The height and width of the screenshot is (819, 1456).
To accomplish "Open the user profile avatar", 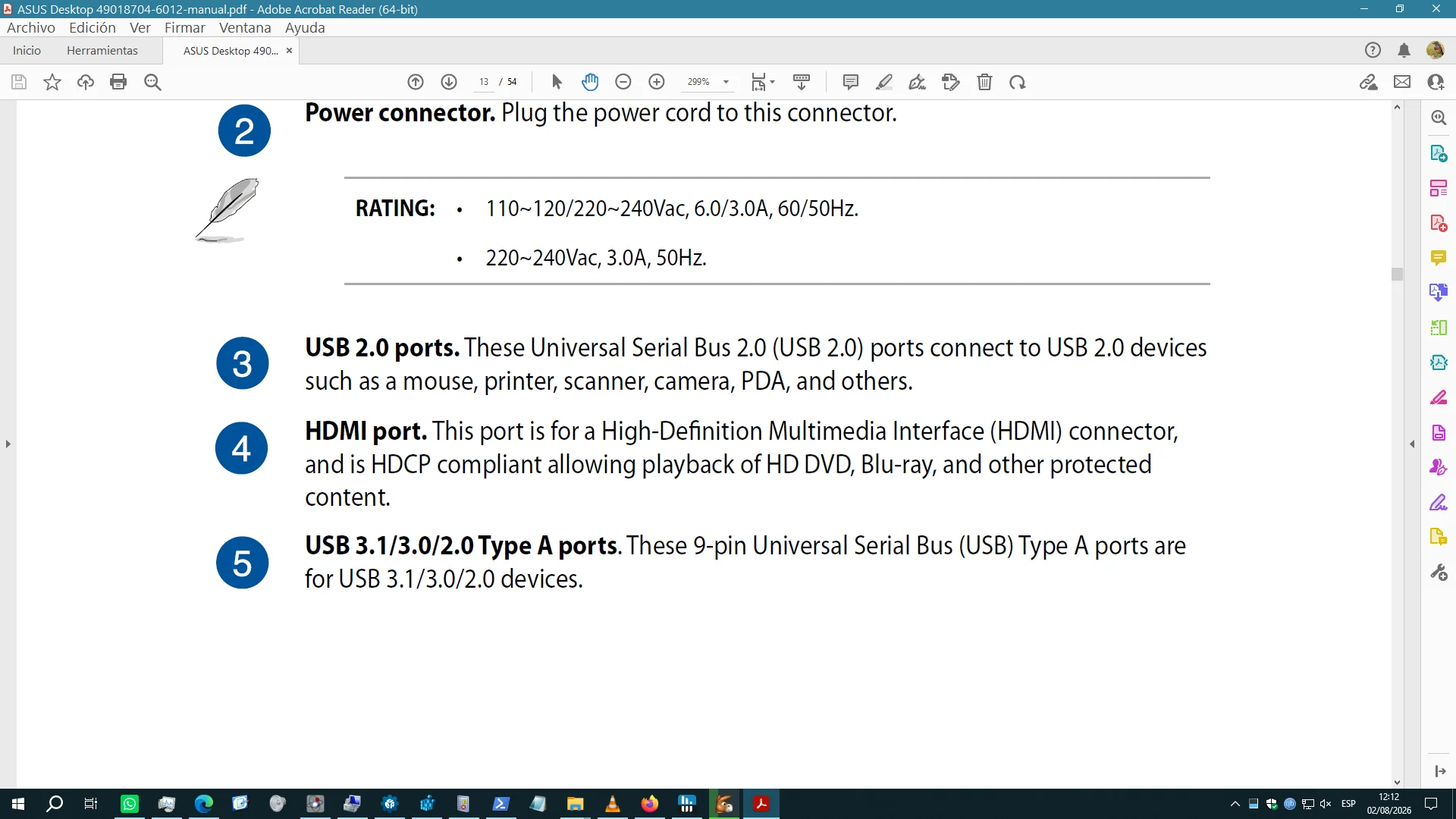I will click(1436, 50).
